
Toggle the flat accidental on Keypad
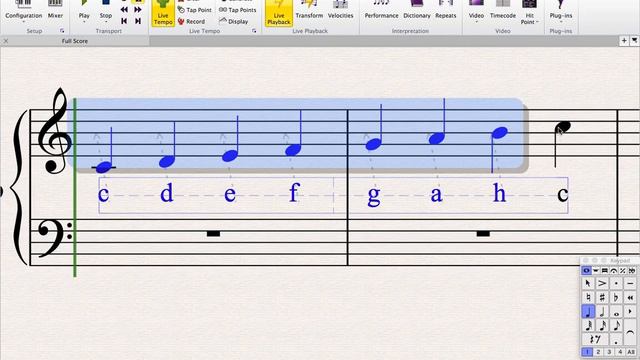[x=616, y=297]
